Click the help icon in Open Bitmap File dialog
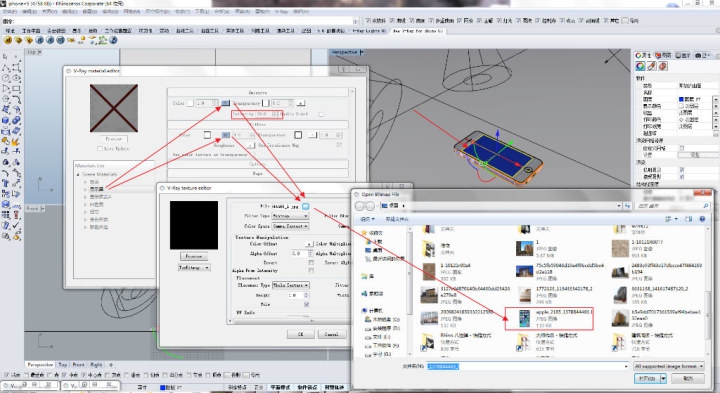The width and height of the screenshot is (720, 393). (702, 219)
